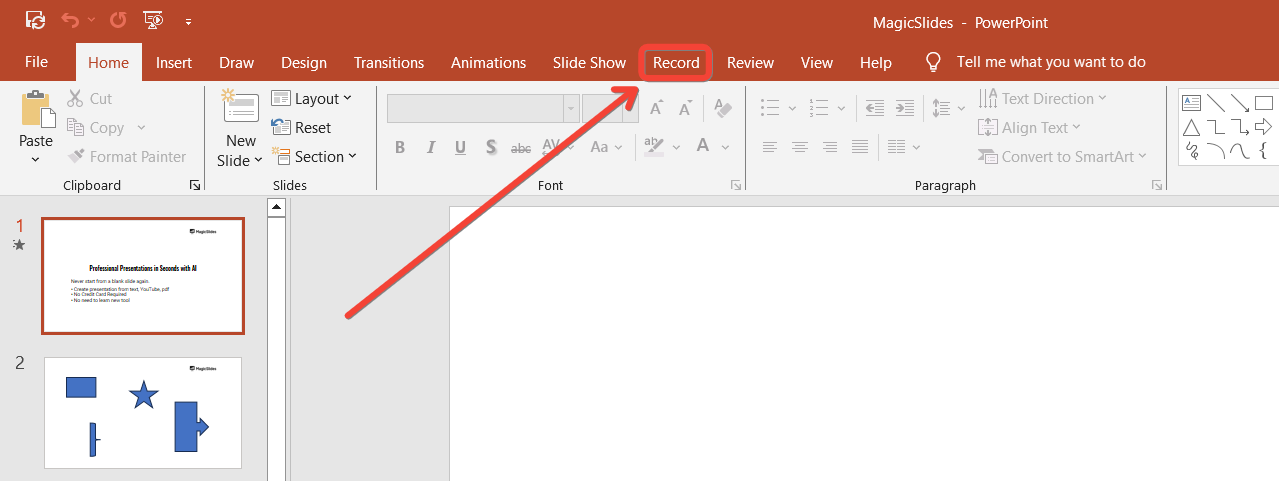
Task: Switch to the Transitions tab
Action: tap(389, 62)
